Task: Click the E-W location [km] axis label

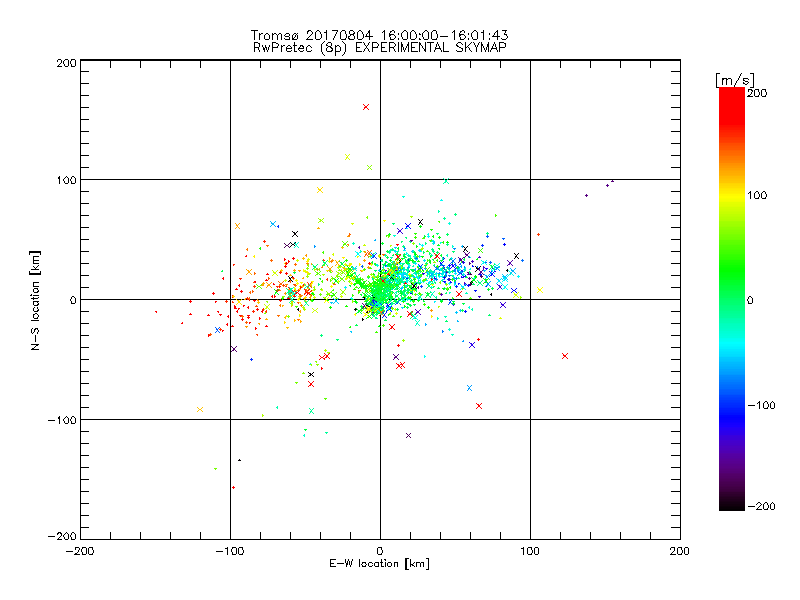Action: click(380, 564)
